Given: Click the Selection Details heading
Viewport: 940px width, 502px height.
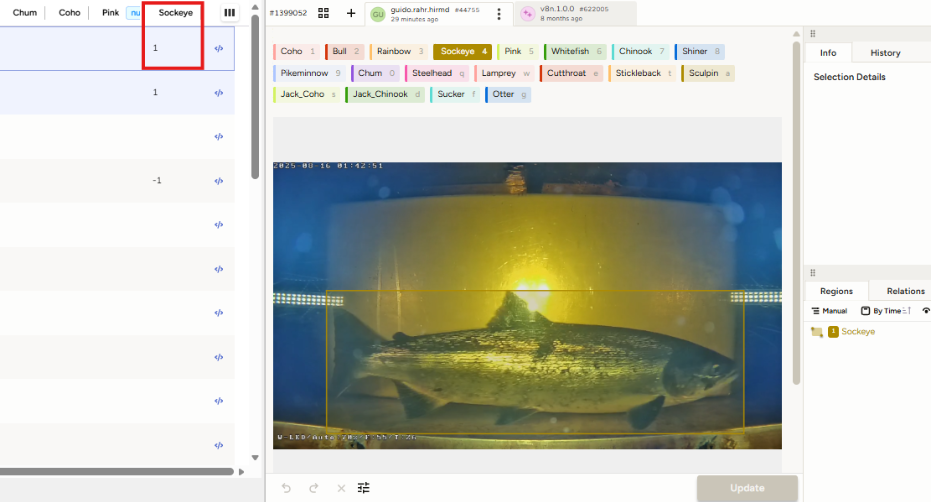Looking at the screenshot, I should tap(849, 77).
